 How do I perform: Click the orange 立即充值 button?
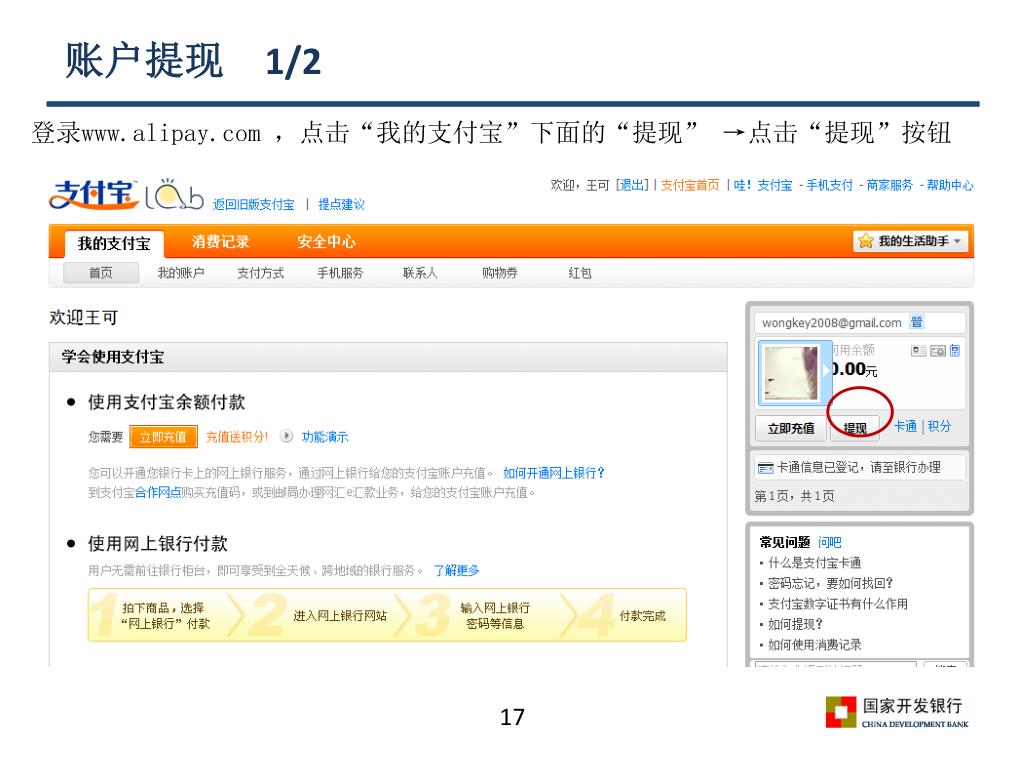point(163,436)
